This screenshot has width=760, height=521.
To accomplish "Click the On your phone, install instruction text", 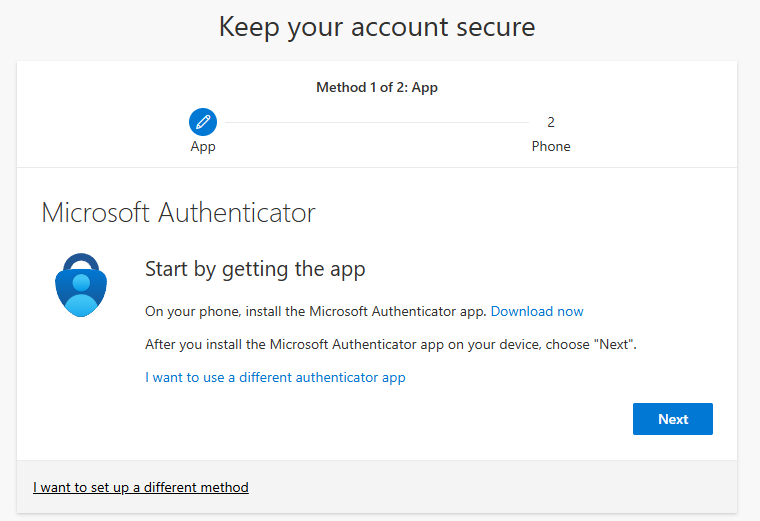I will click(316, 311).
